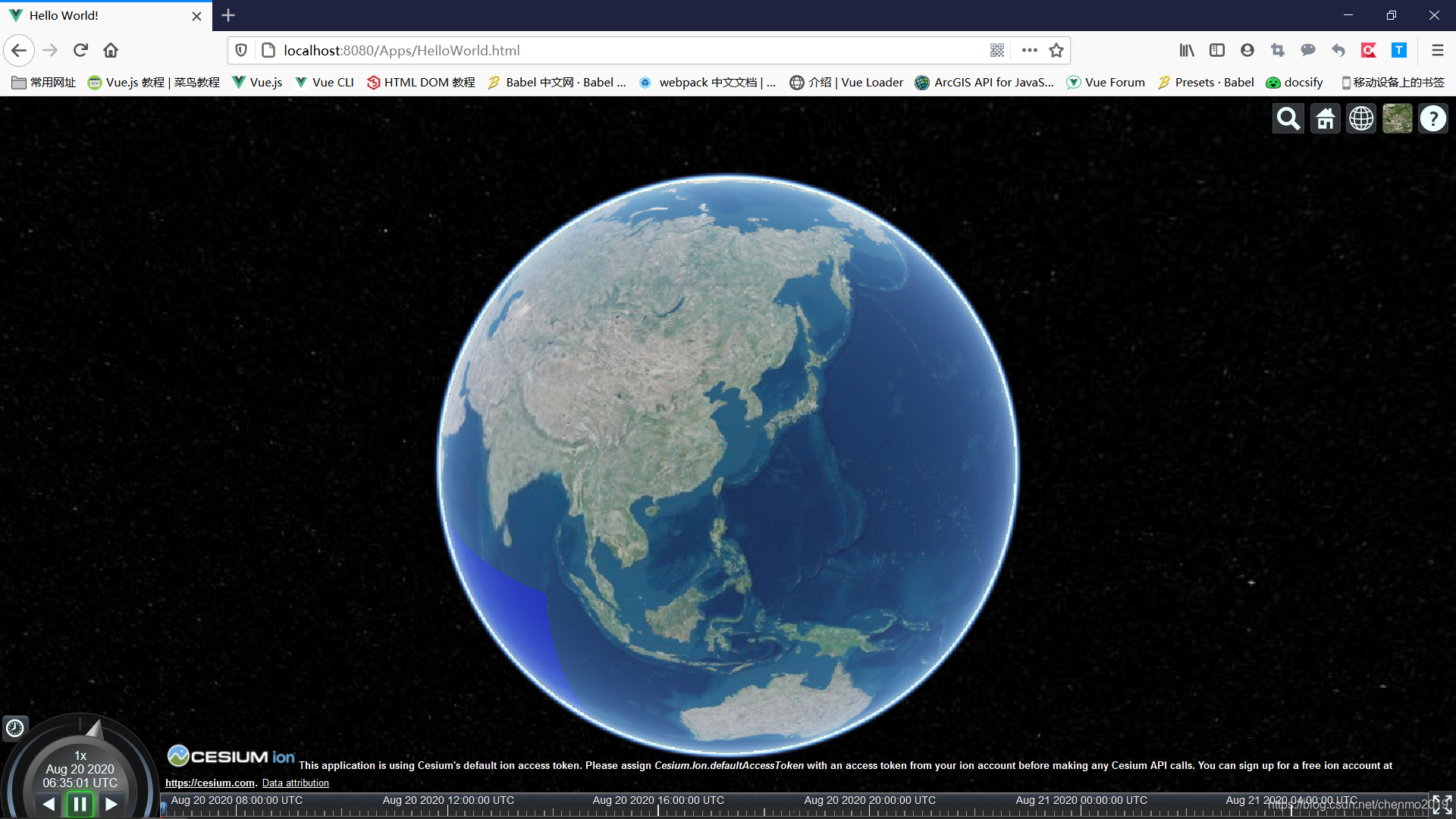Open the Firefox sidebar view icon
Viewport: 1456px width, 819px height.
(1217, 51)
